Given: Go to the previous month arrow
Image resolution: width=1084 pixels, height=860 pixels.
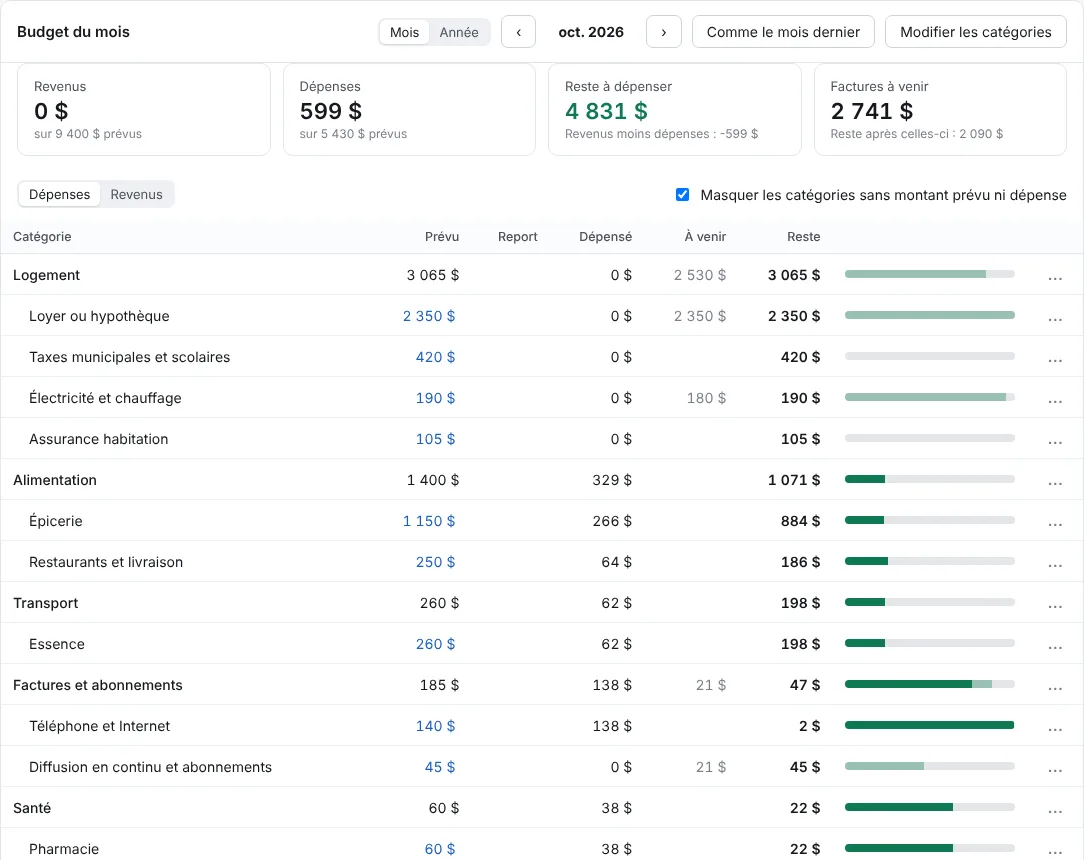Looking at the screenshot, I should pos(518,32).
